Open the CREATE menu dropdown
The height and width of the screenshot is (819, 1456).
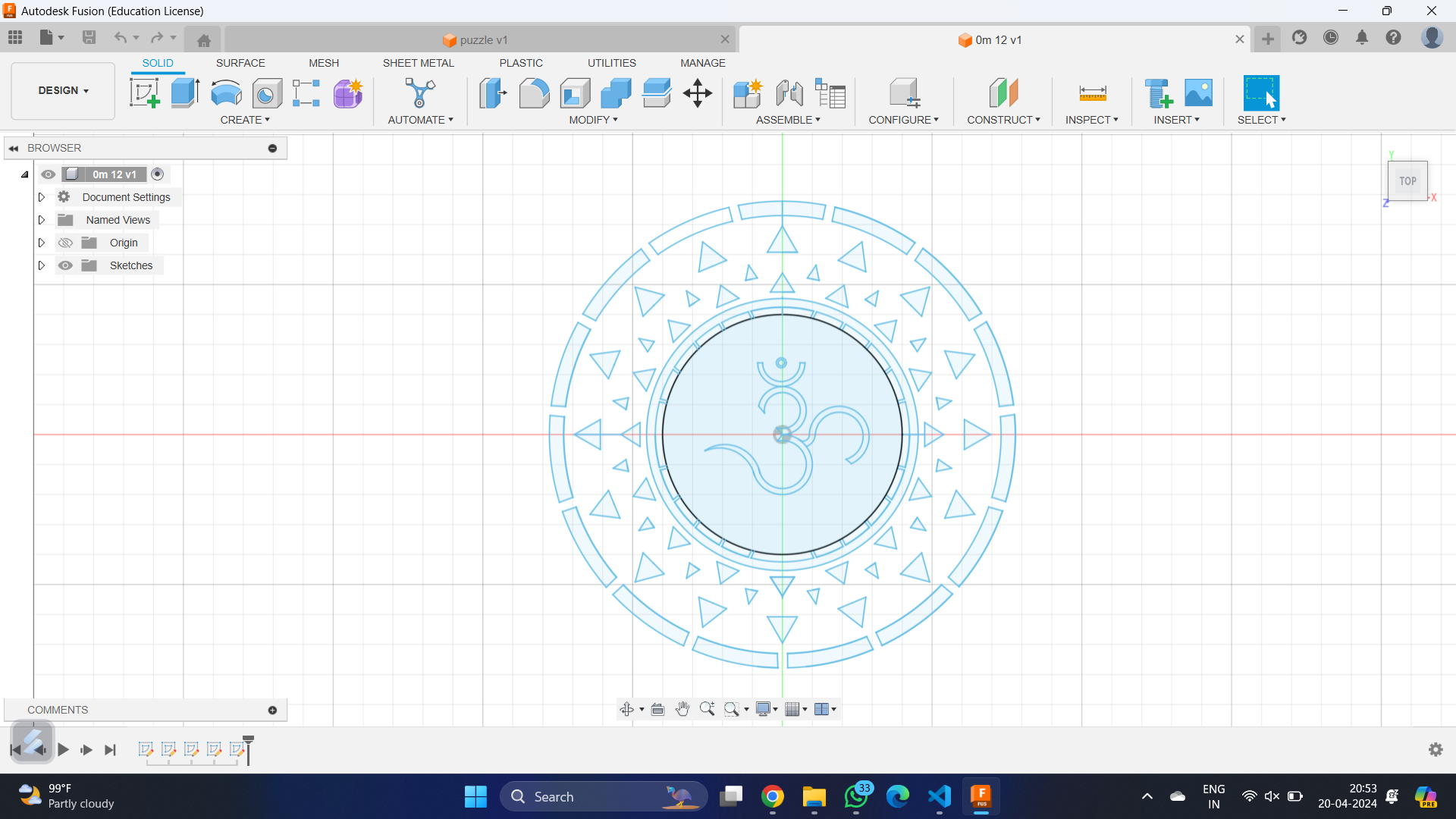245,120
